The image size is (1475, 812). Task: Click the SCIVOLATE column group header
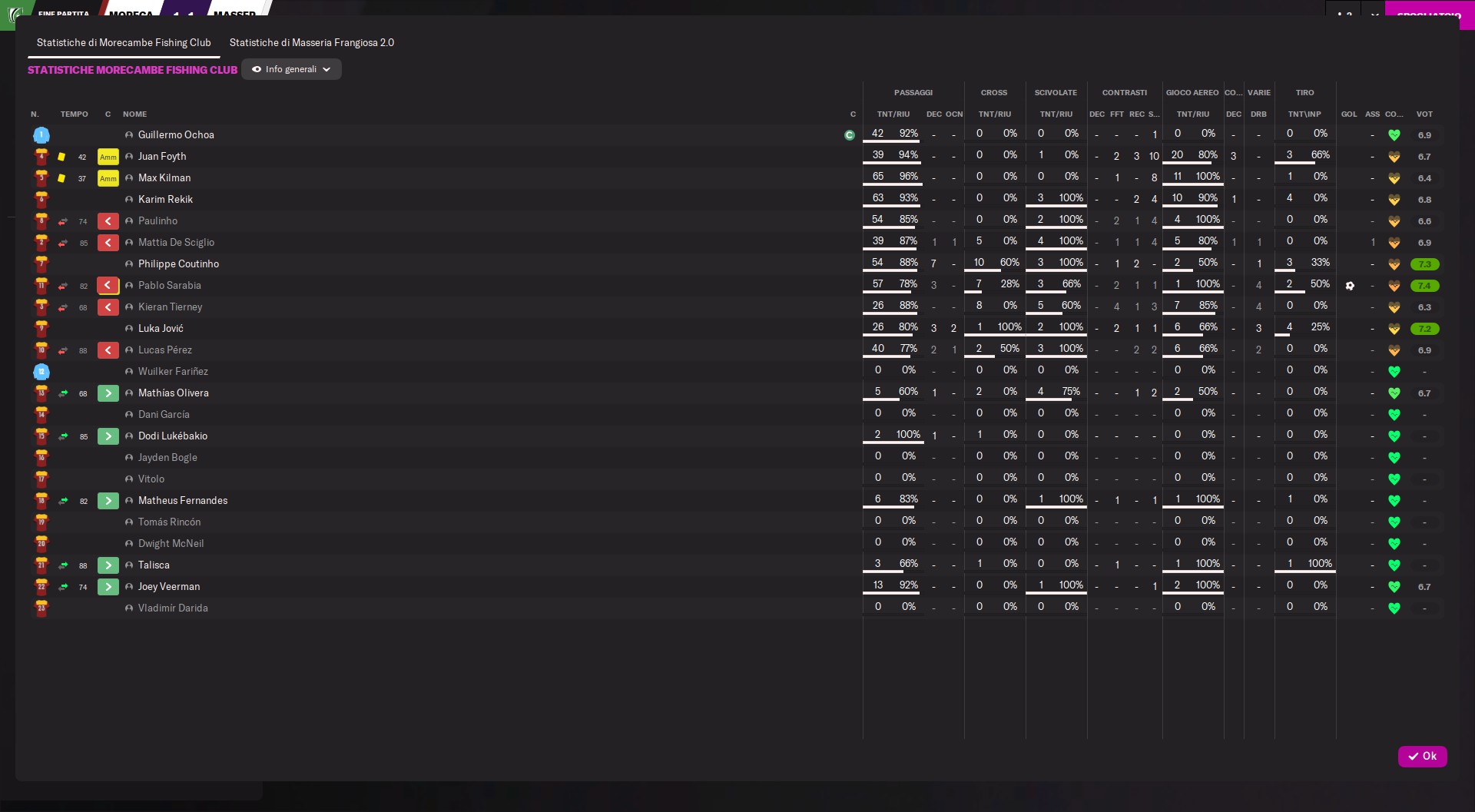[1056, 93]
